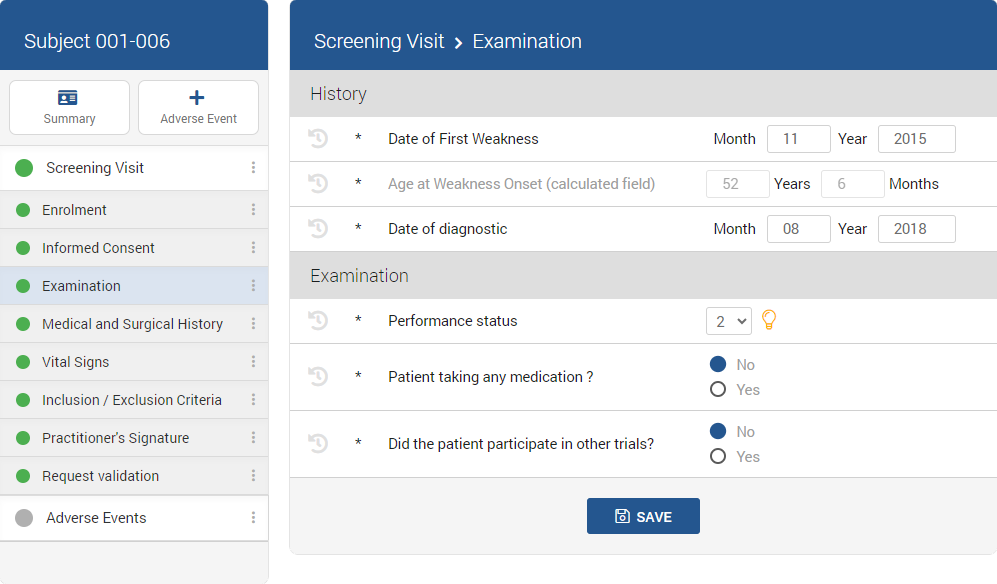997x584 pixels.
Task: Click history icon beside Date of diagnostic
Action: coord(318,229)
